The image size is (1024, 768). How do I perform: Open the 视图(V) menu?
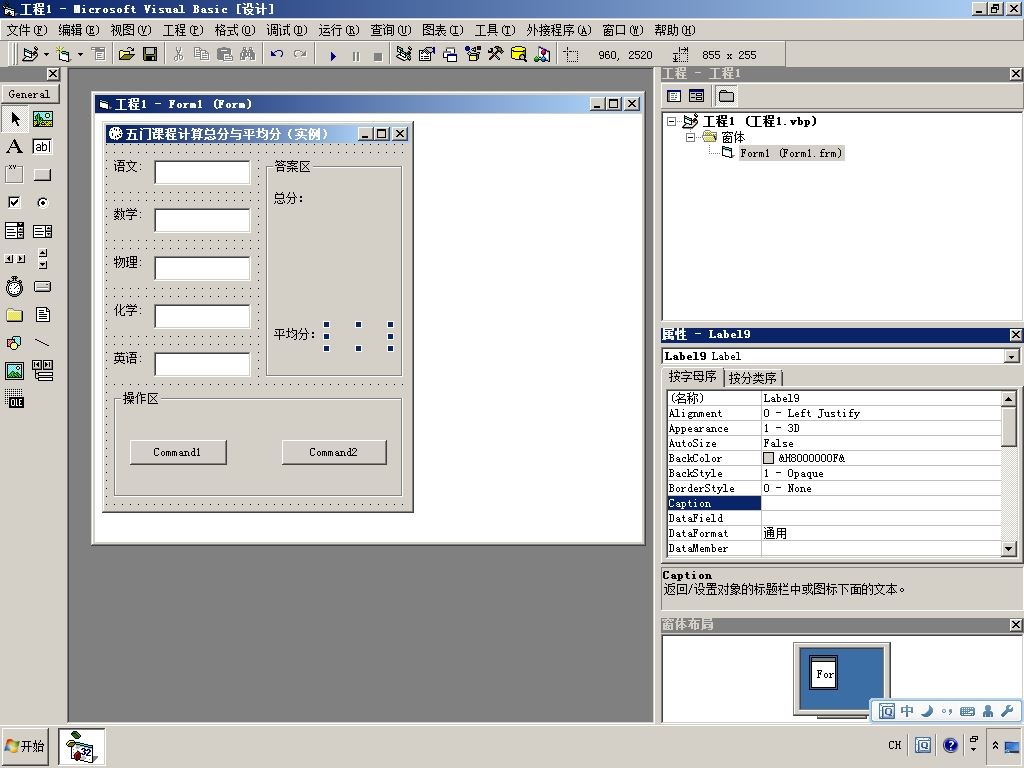coord(131,30)
